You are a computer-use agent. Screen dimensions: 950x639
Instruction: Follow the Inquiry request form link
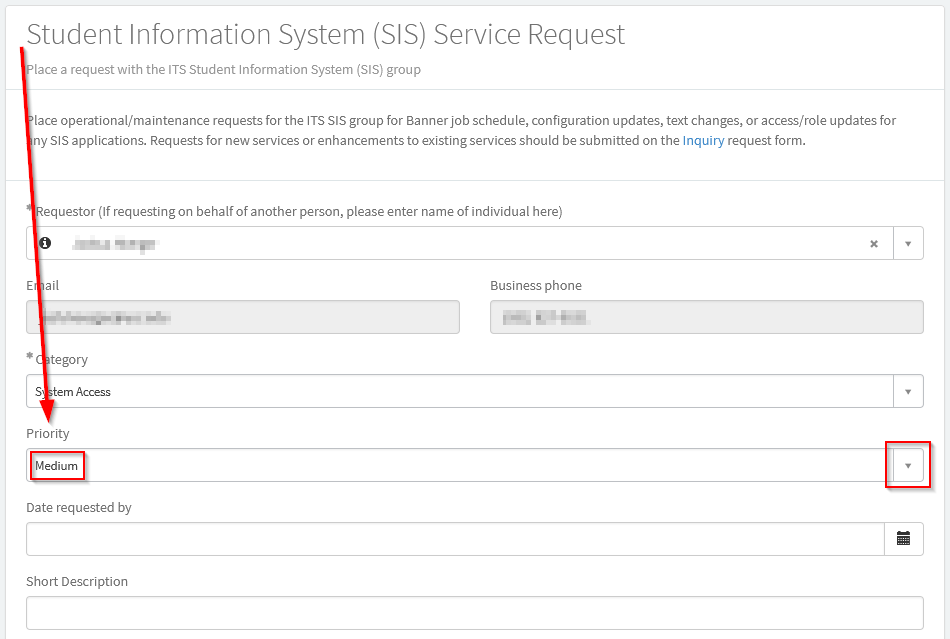point(703,141)
